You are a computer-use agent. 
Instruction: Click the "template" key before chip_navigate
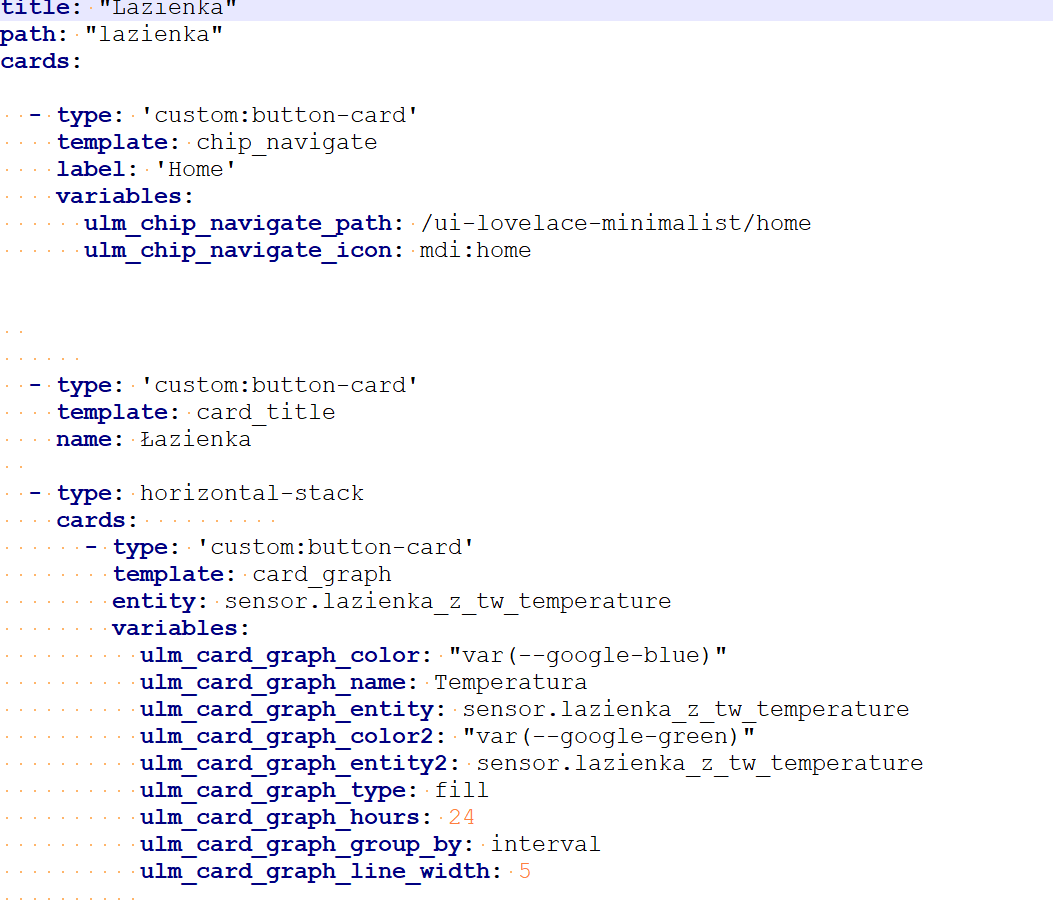[x=112, y=142]
